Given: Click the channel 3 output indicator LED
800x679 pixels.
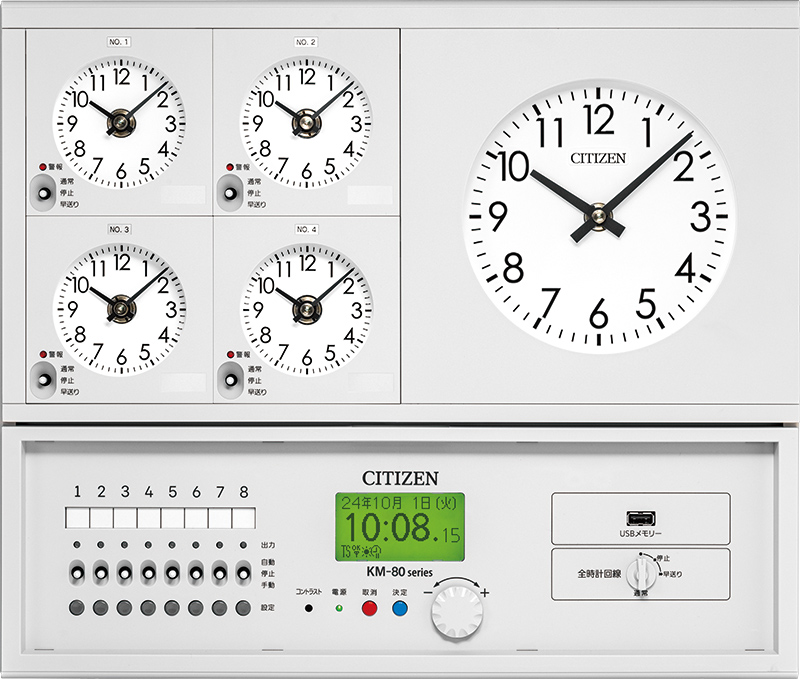Looking at the screenshot, I should 124,545.
